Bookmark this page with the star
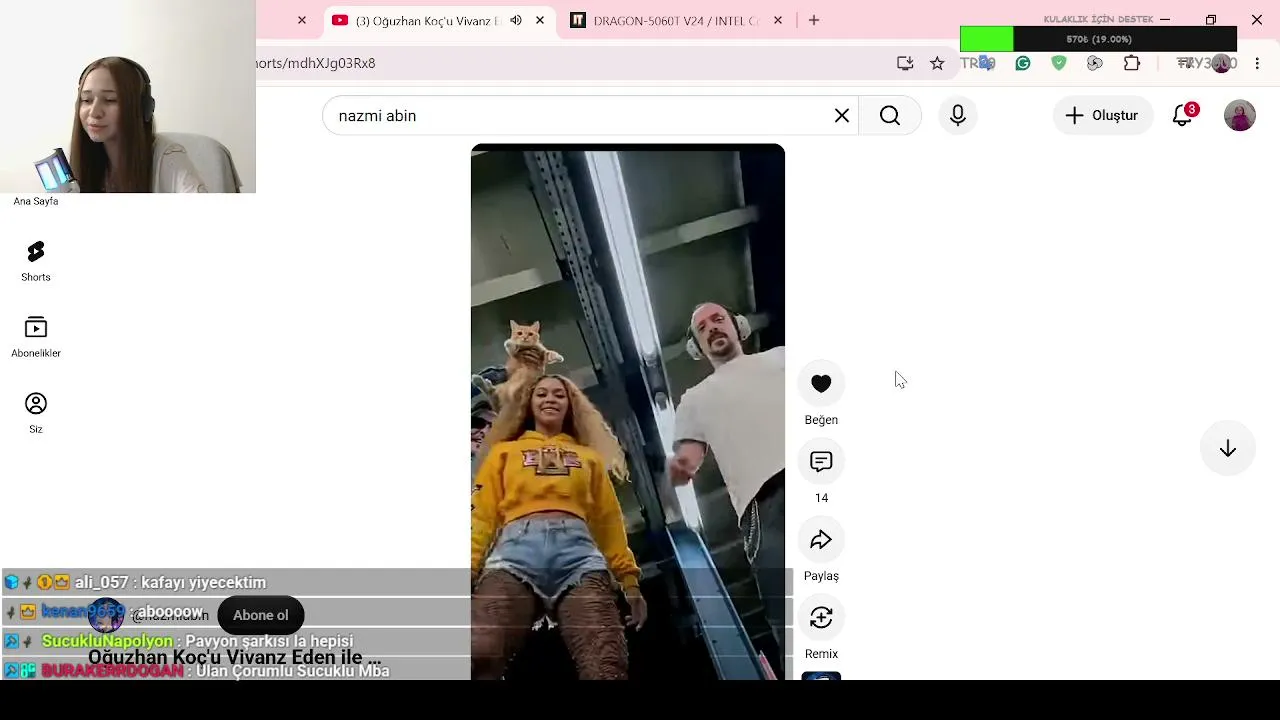The height and width of the screenshot is (720, 1280). (937, 63)
